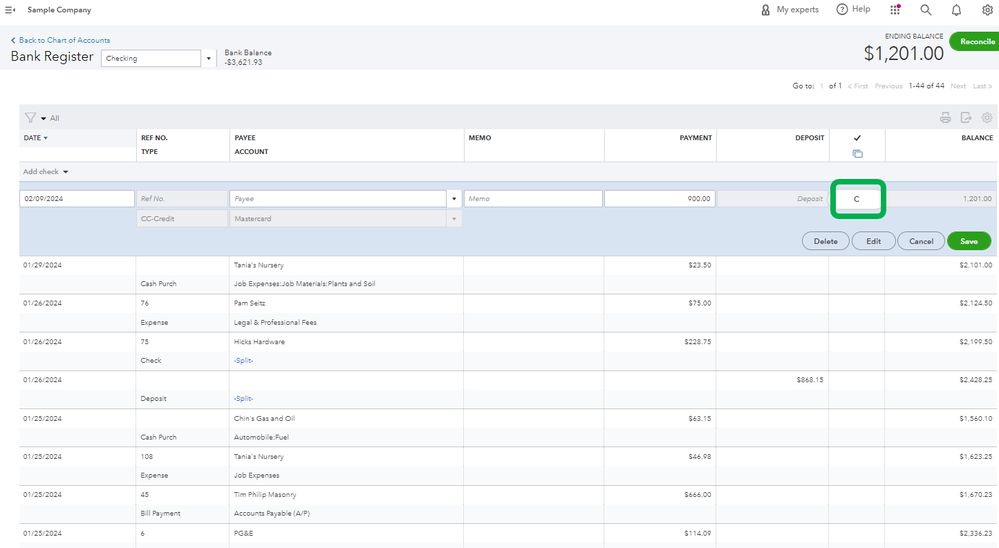Open My experts menu
The height and width of the screenshot is (548, 999).
(789, 10)
